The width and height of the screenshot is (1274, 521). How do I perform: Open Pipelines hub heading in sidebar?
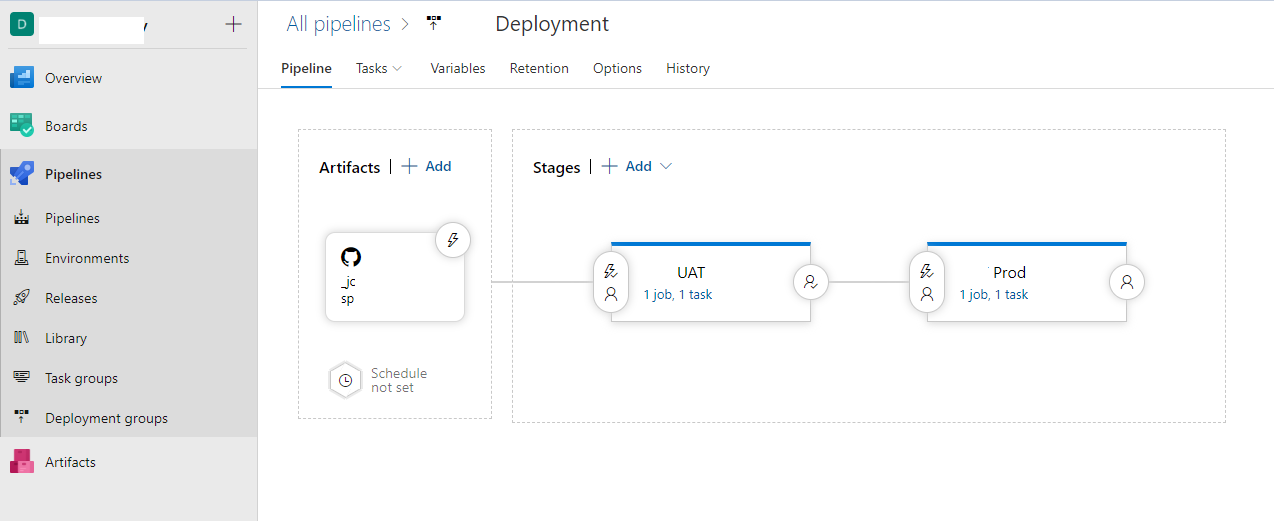coord(73,174)
